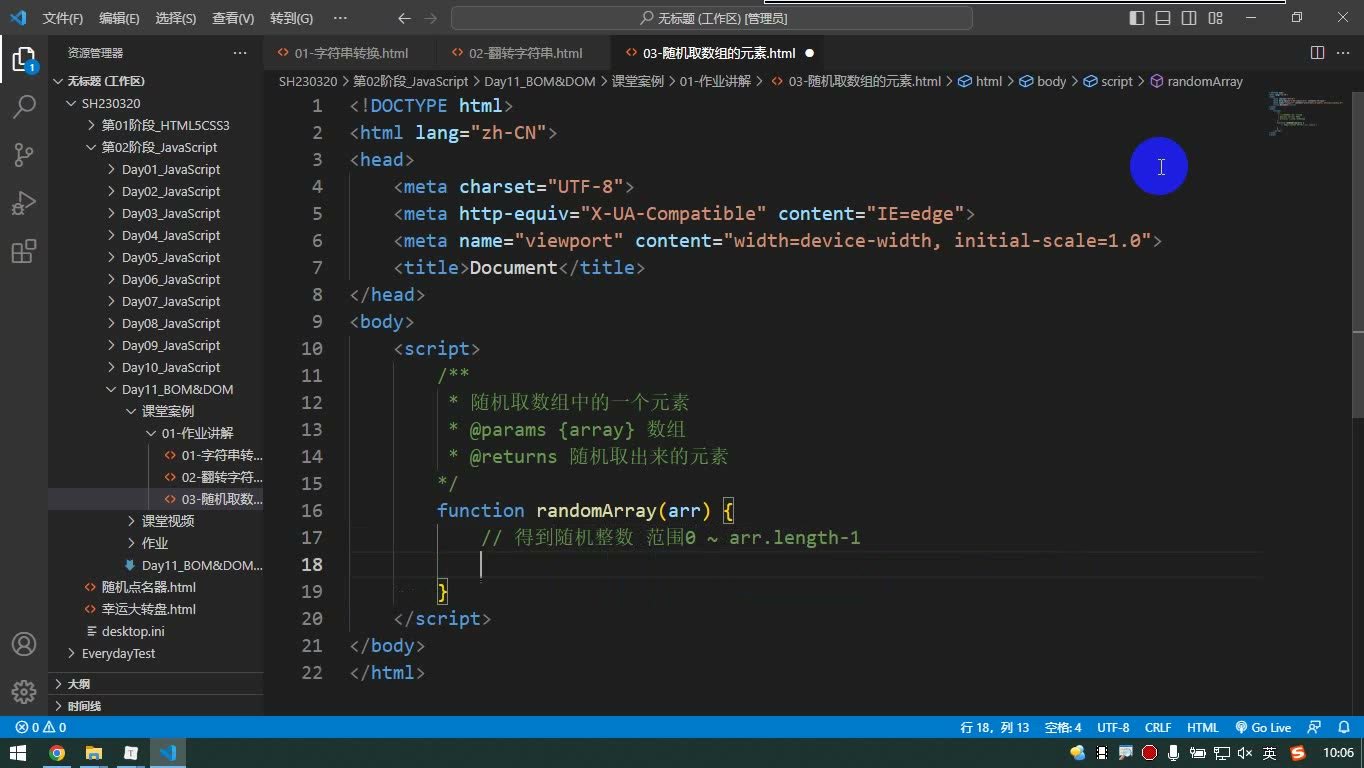Image resolution: width=1364 pixels, height=768 pixels.
Task: Open the Source Control view
Action: point(23,155)
